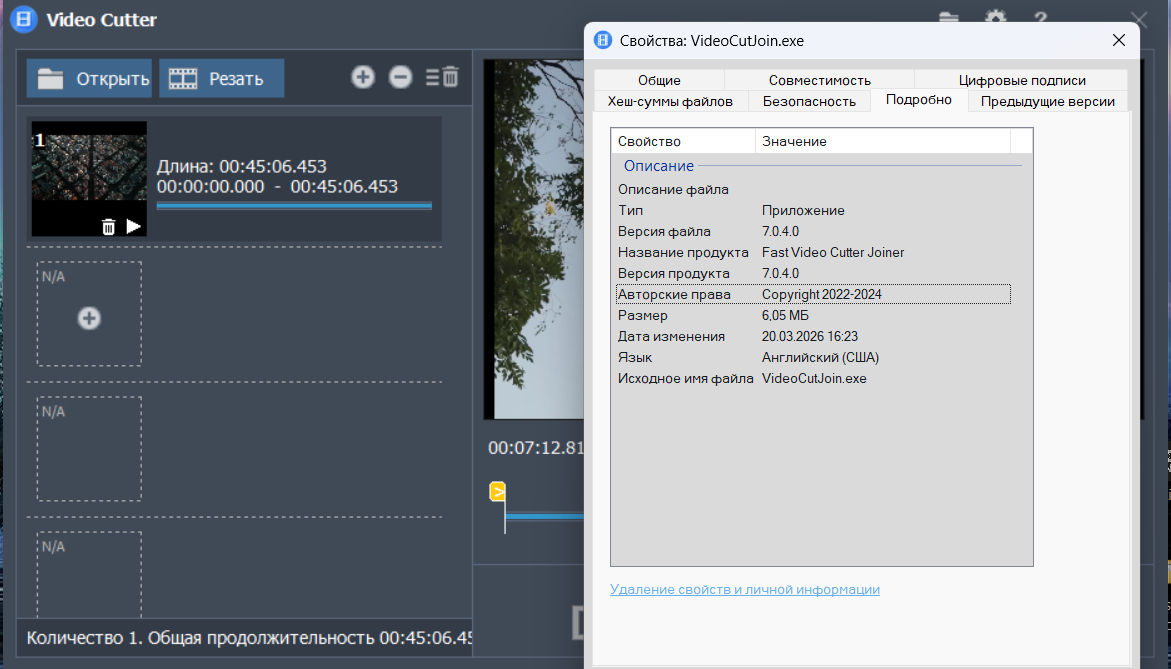Clear the segment list with list-trash icon
This screenshot has width=1171, height=669.
[x=442, y=77]
